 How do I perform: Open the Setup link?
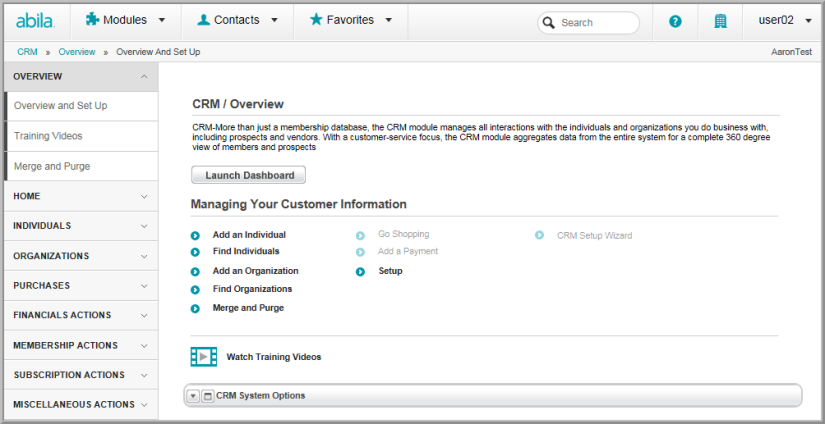point(390,271)
